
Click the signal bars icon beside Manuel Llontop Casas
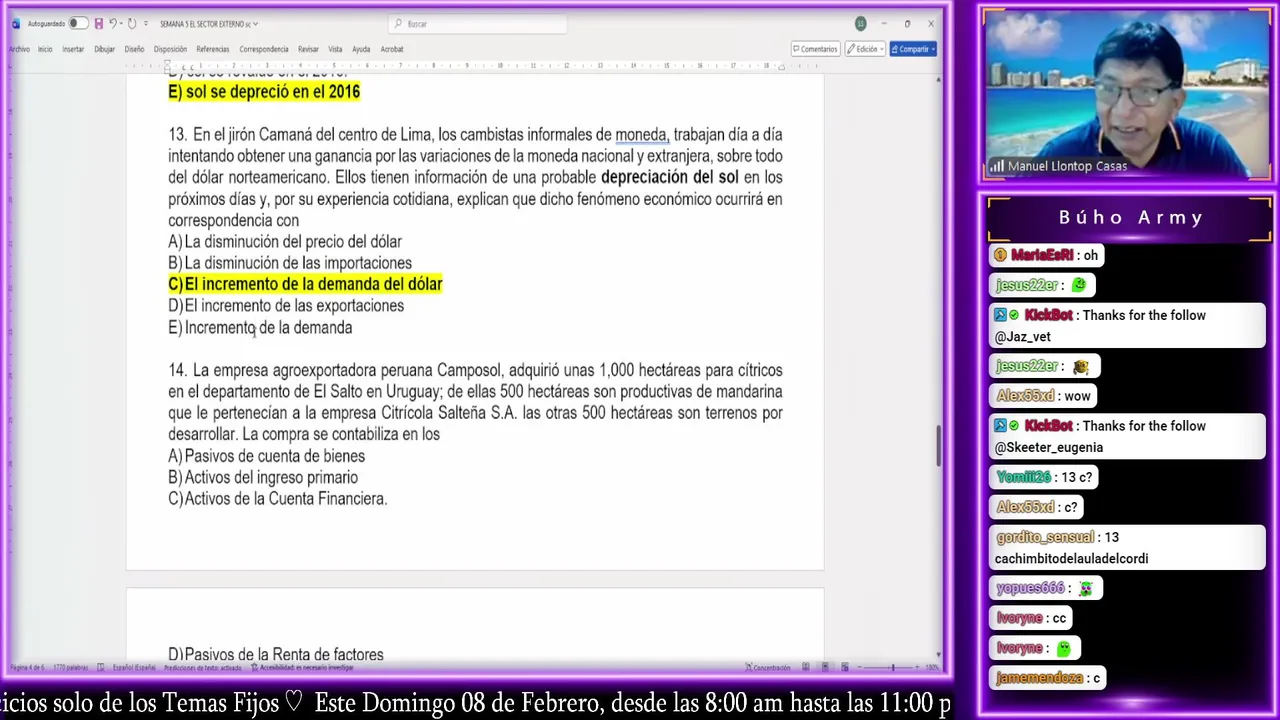click(997, 167)
